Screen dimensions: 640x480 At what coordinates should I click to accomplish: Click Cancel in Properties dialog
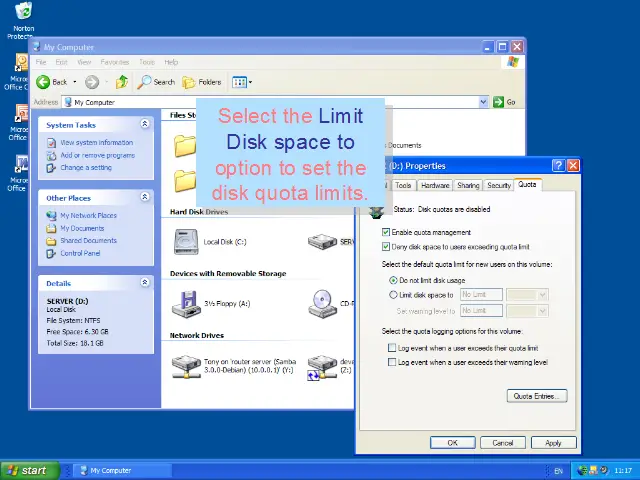point(503,443)
